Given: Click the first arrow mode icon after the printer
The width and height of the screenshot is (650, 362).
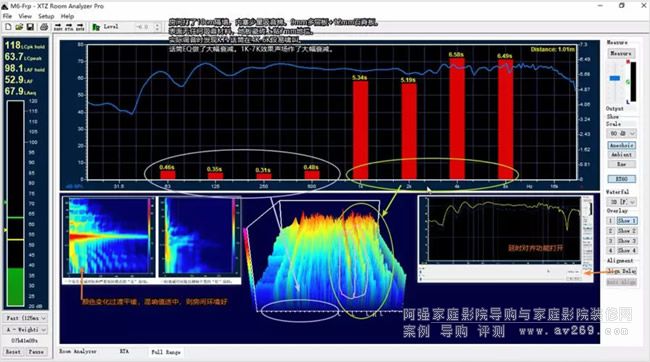Looking at the screenshot, I should click(58, 27).
